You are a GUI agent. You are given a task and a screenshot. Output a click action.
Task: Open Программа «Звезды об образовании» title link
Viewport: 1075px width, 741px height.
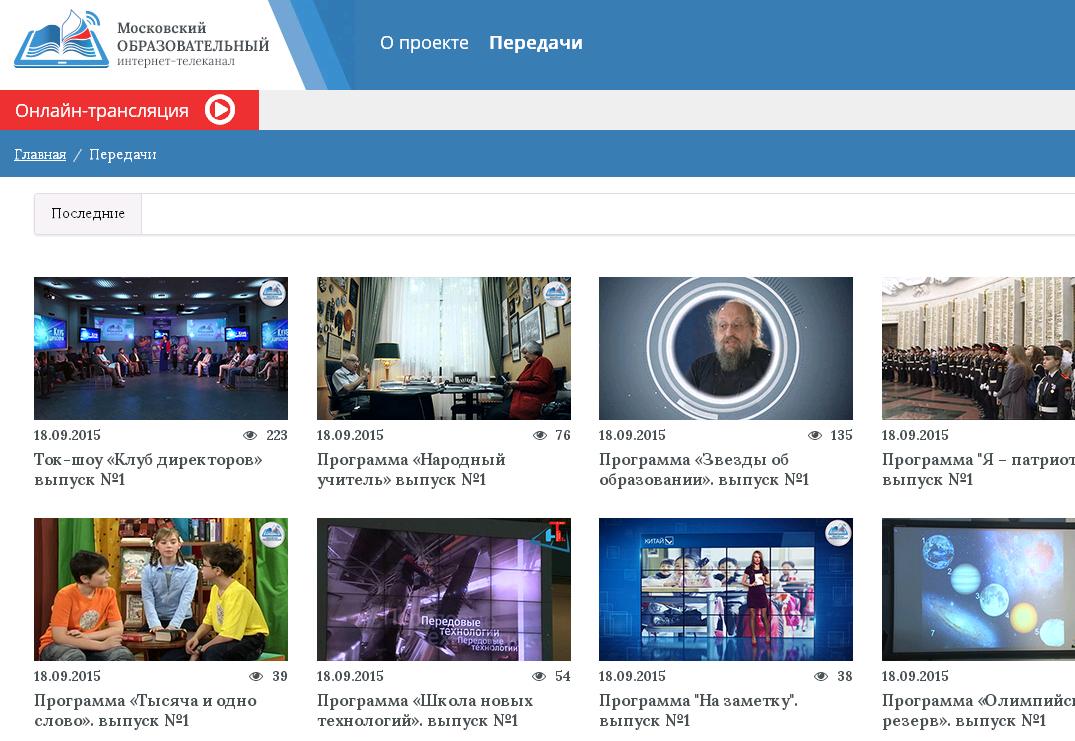(x=704, y=470)
